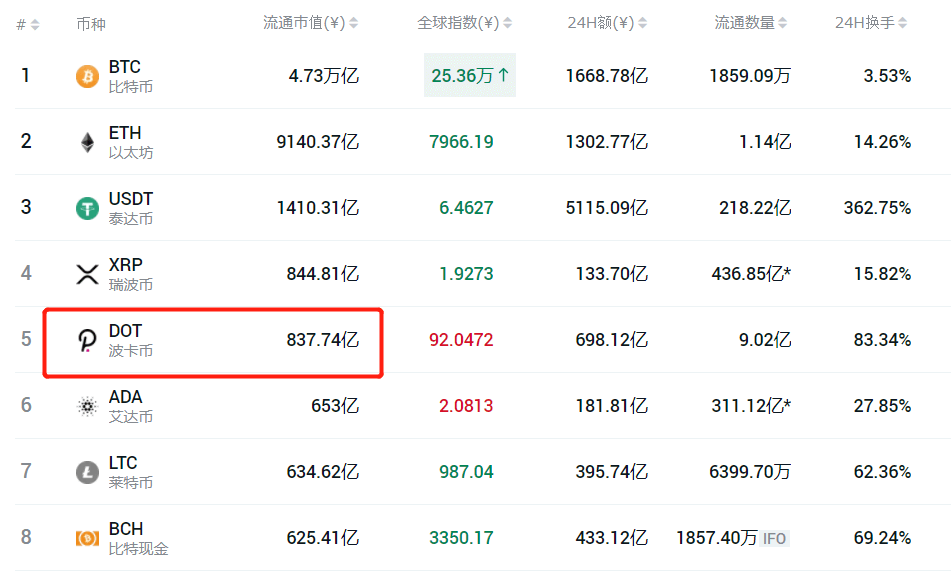The height and width of the screenshot is (578, 951).
Task: Click XRP circulating supply 436.85亿*
Action: pos(751,274)
